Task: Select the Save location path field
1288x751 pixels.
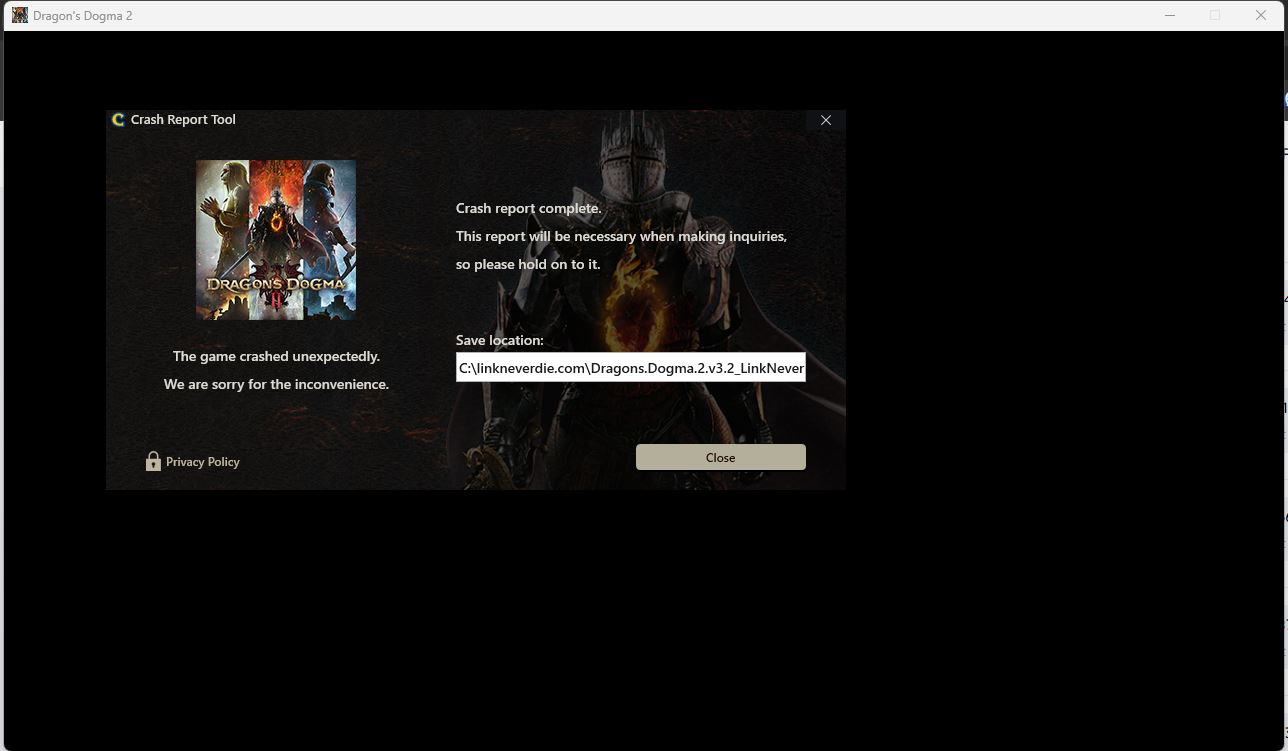Action: [631, 367]
